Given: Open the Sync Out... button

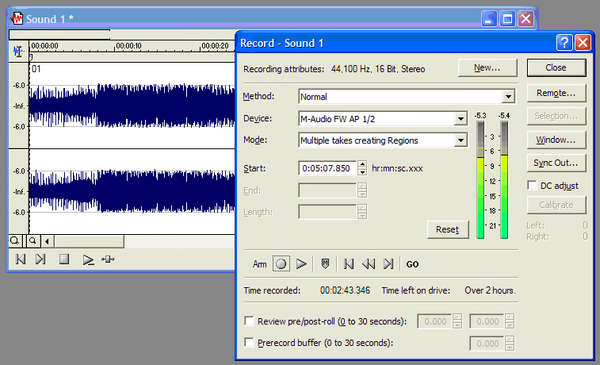Looking at the screenshot, I should tap(556, 163).
